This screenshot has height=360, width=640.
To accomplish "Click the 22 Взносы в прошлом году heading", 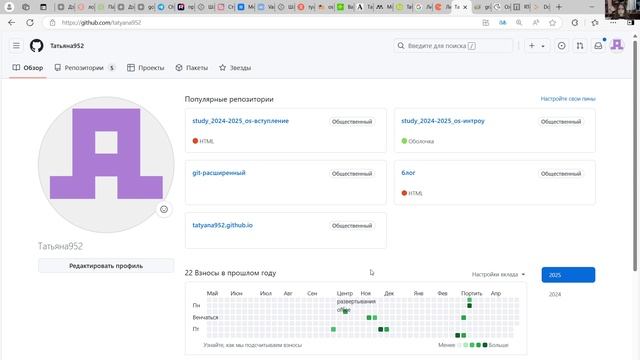I will [230, 273].
